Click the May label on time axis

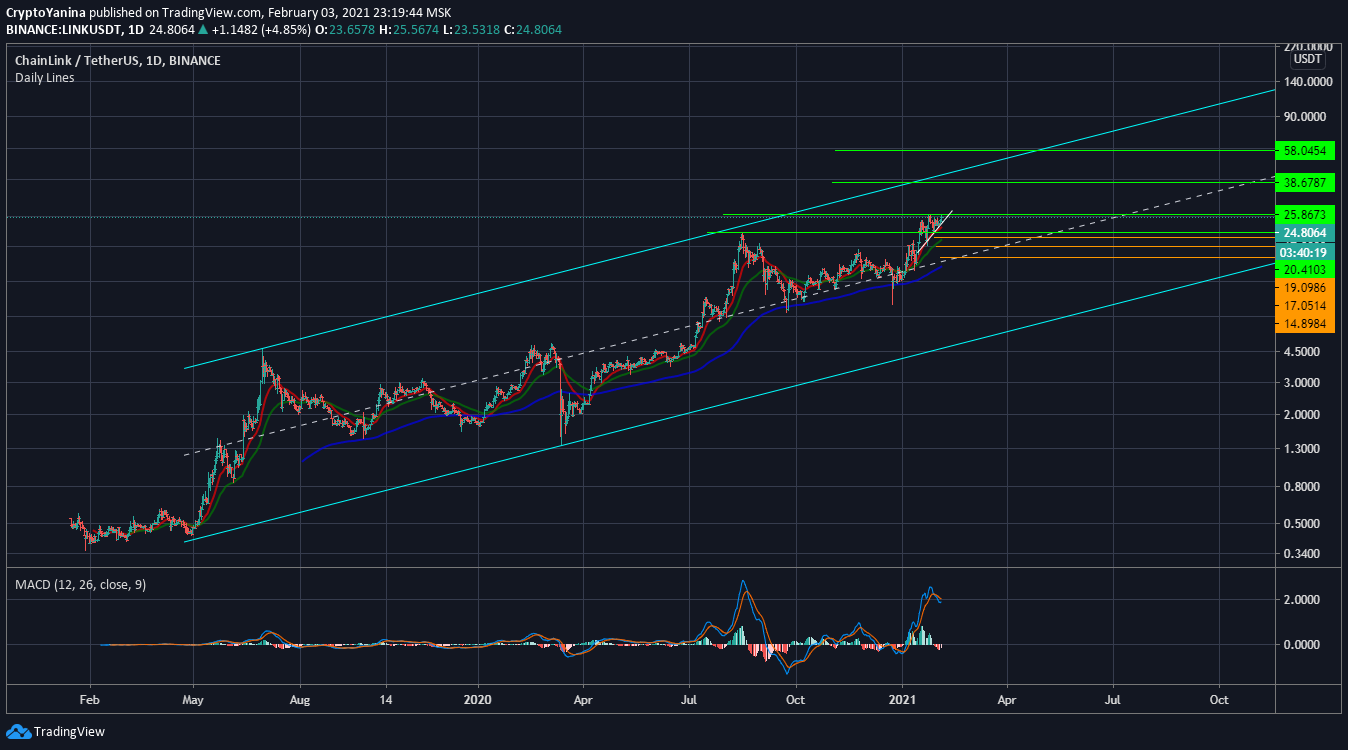(194, 698)
